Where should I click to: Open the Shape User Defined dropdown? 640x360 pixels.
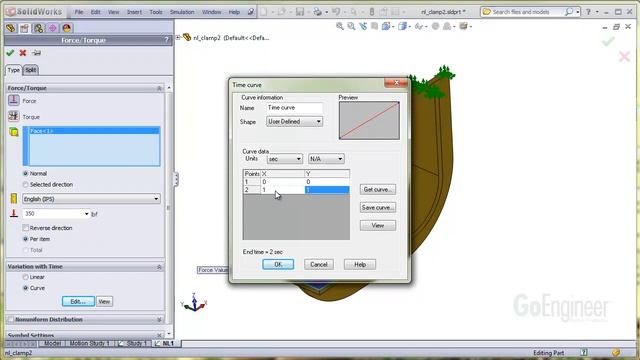[294, 122]
